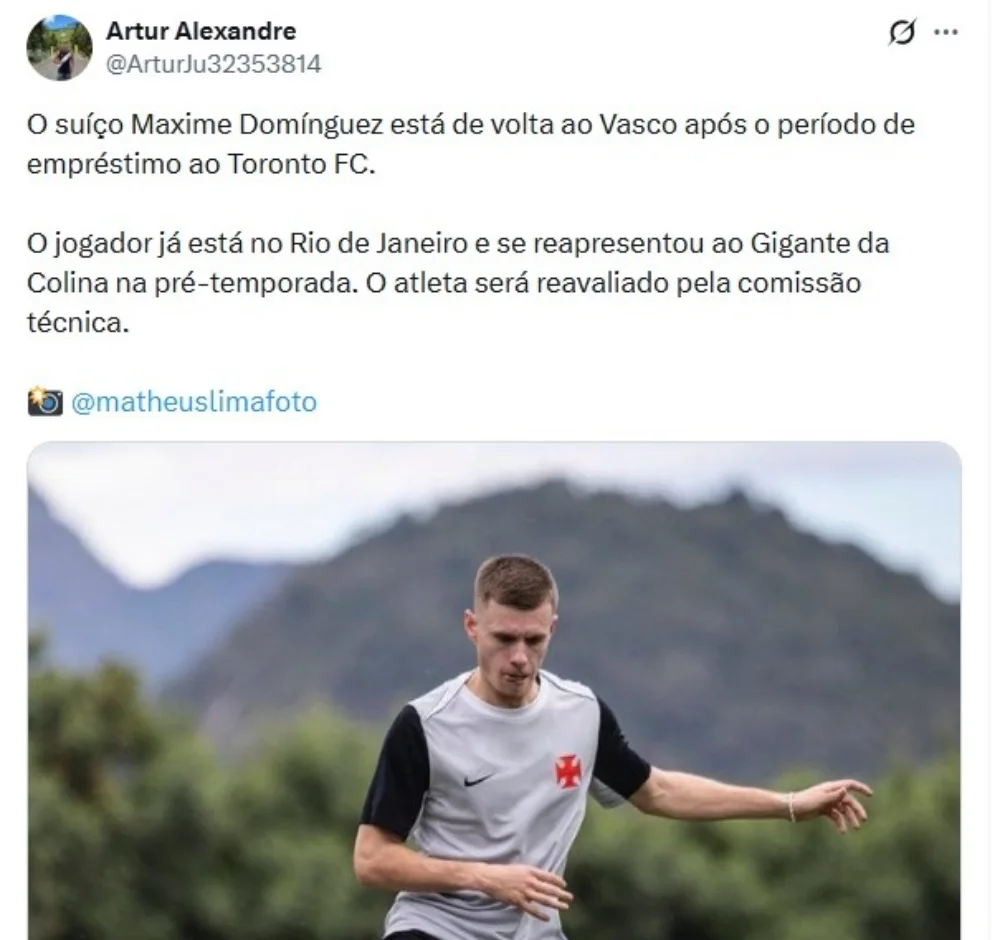Open the @matheuslimafoto mention link
Viewport: 1000px width, 940px height.
(194, 402)
